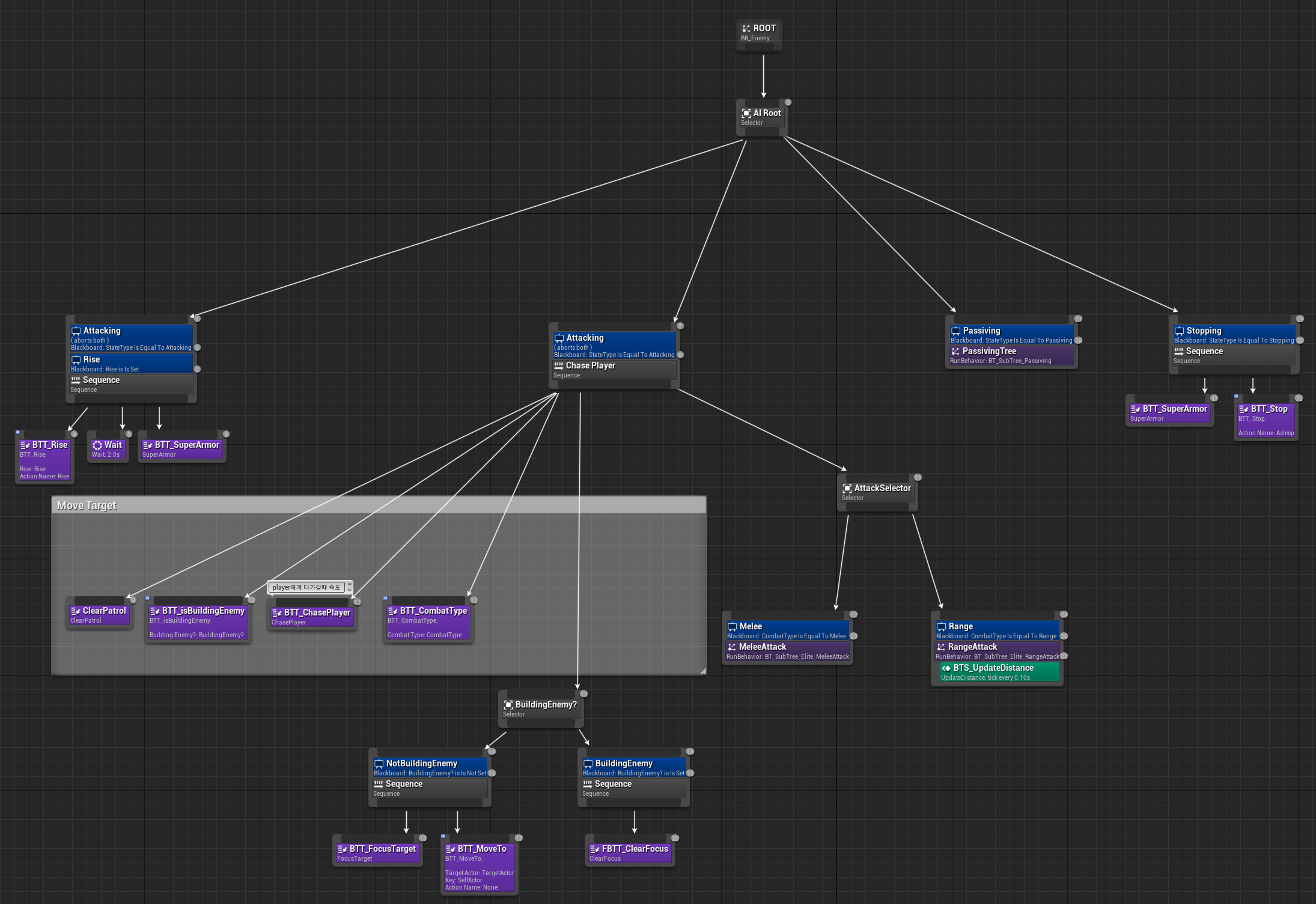
Task: Click the Move Target comment resize handle
Action: (702, 671)
